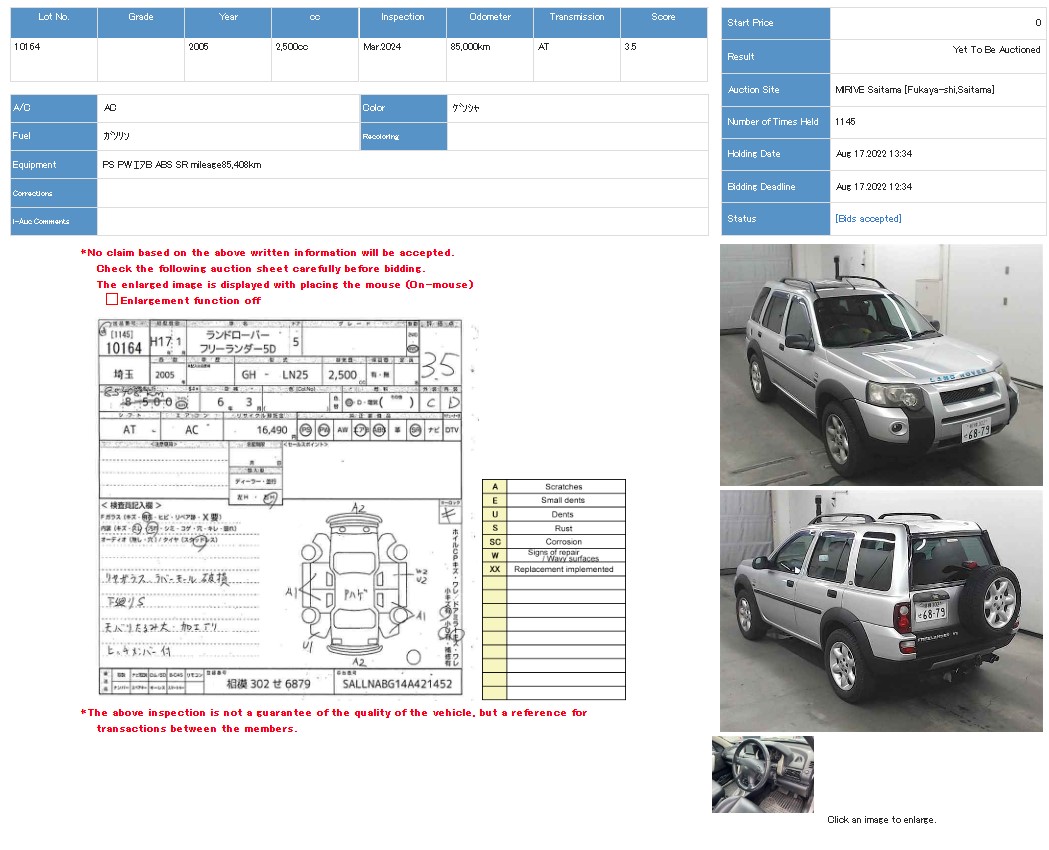Select lot number 10164 in the top table
Image resolution: width=1049 pixels, height=850 pixels.
click(27, 47)
